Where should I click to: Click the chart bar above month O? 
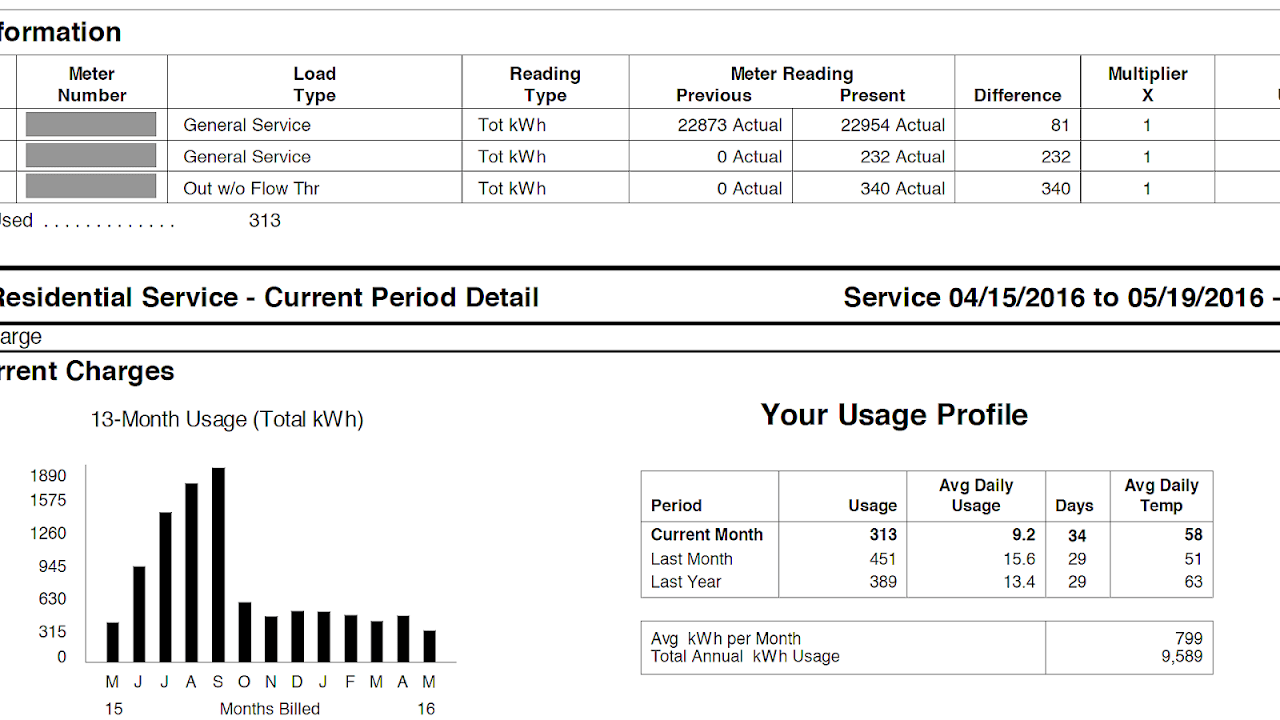point(245,632)
